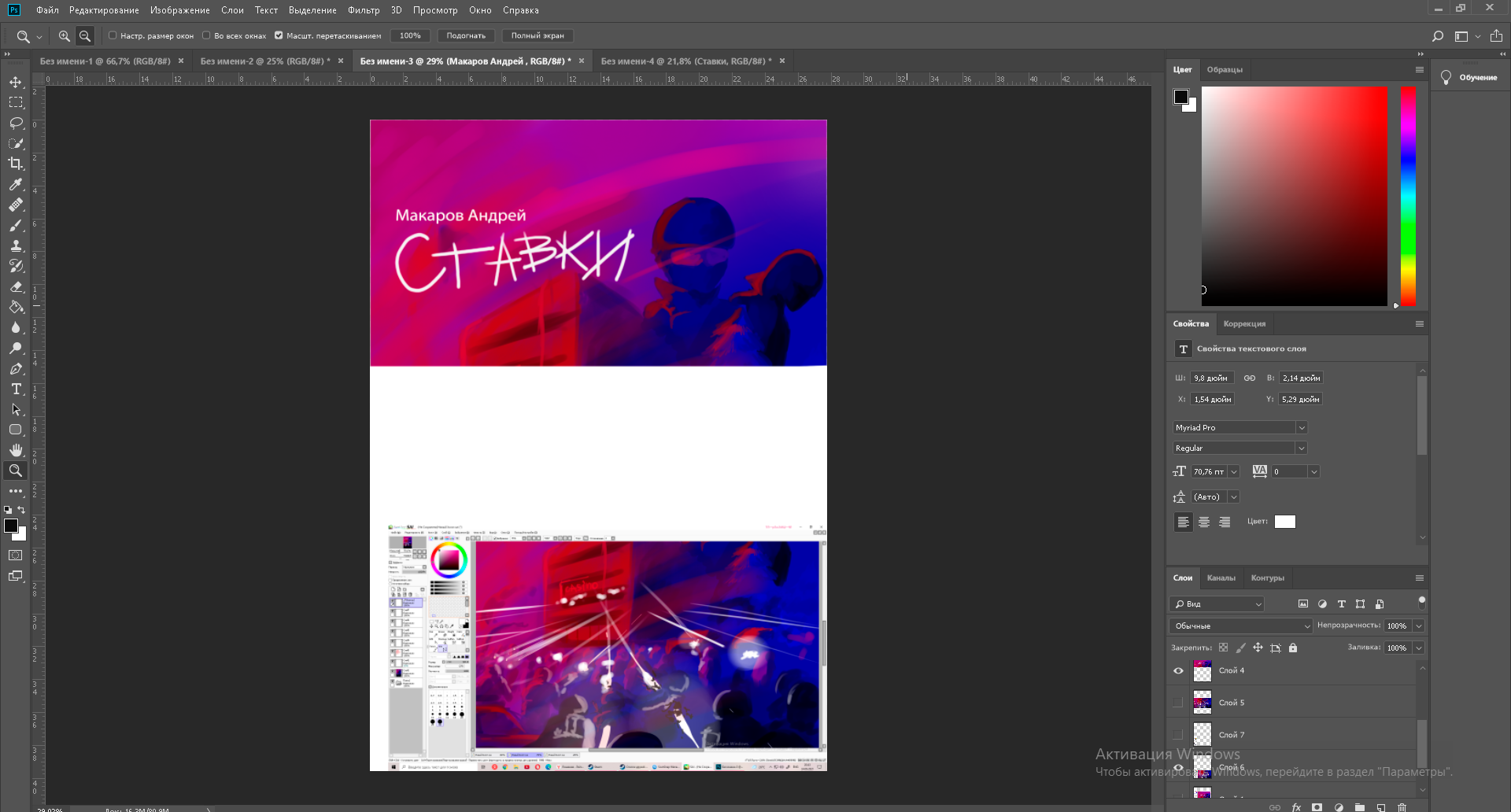Image resolution: width=1511 pixels, height=812 pixels.
Task: Uncheck 'Масшт. перетаскиванием' option
Action: tap(279, 35)
